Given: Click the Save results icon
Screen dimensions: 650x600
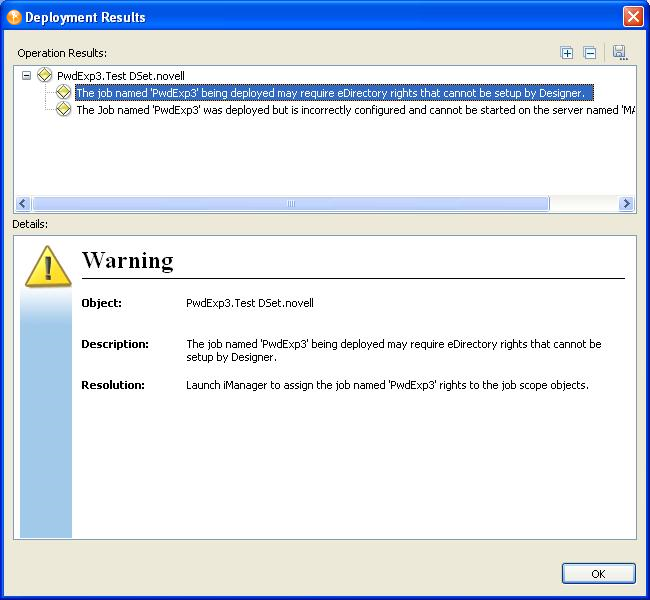Looking at the screenshot, I should coord(620,53).
